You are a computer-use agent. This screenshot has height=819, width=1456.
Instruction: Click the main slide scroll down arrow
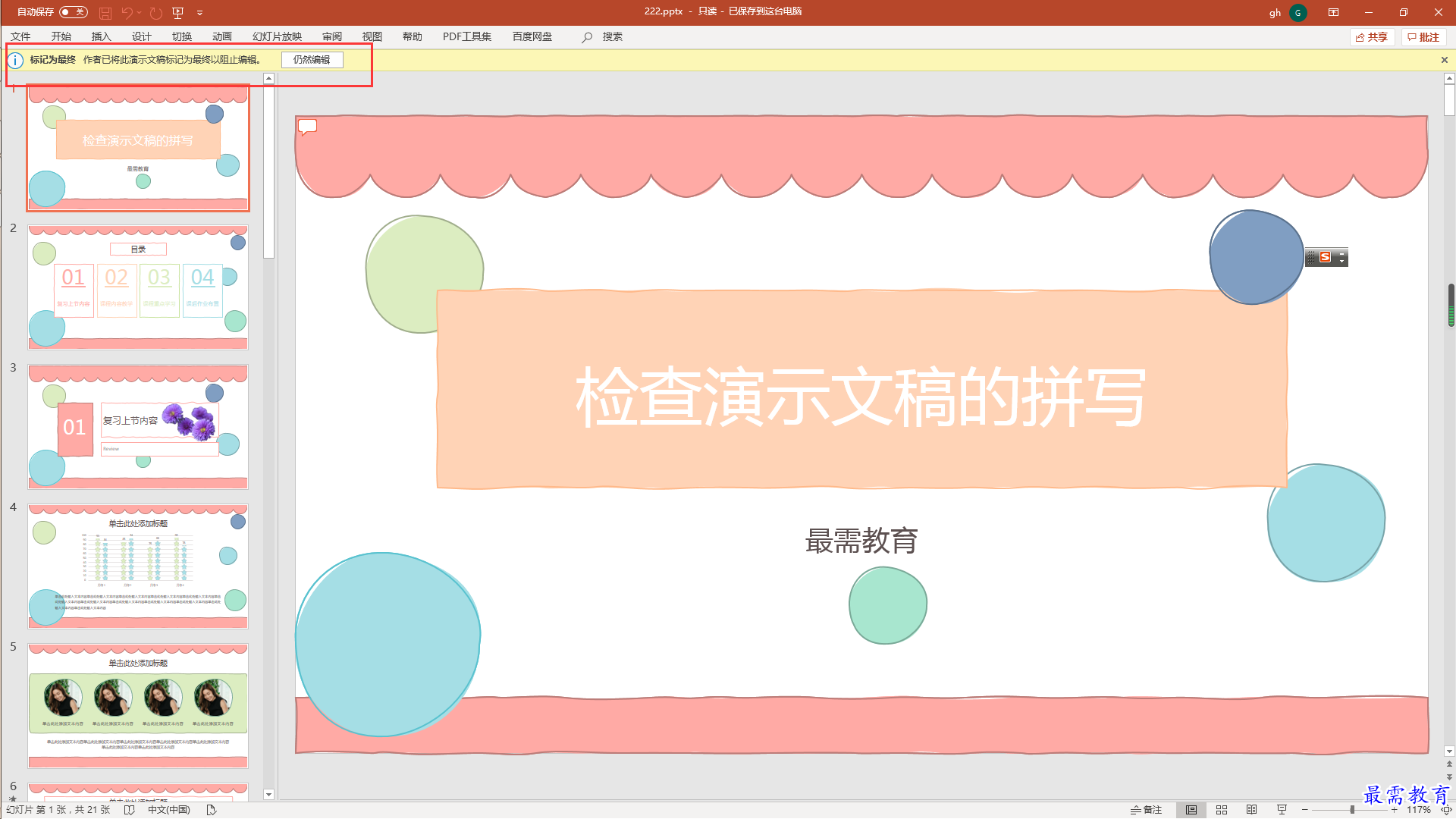[x=1449, y=752]
